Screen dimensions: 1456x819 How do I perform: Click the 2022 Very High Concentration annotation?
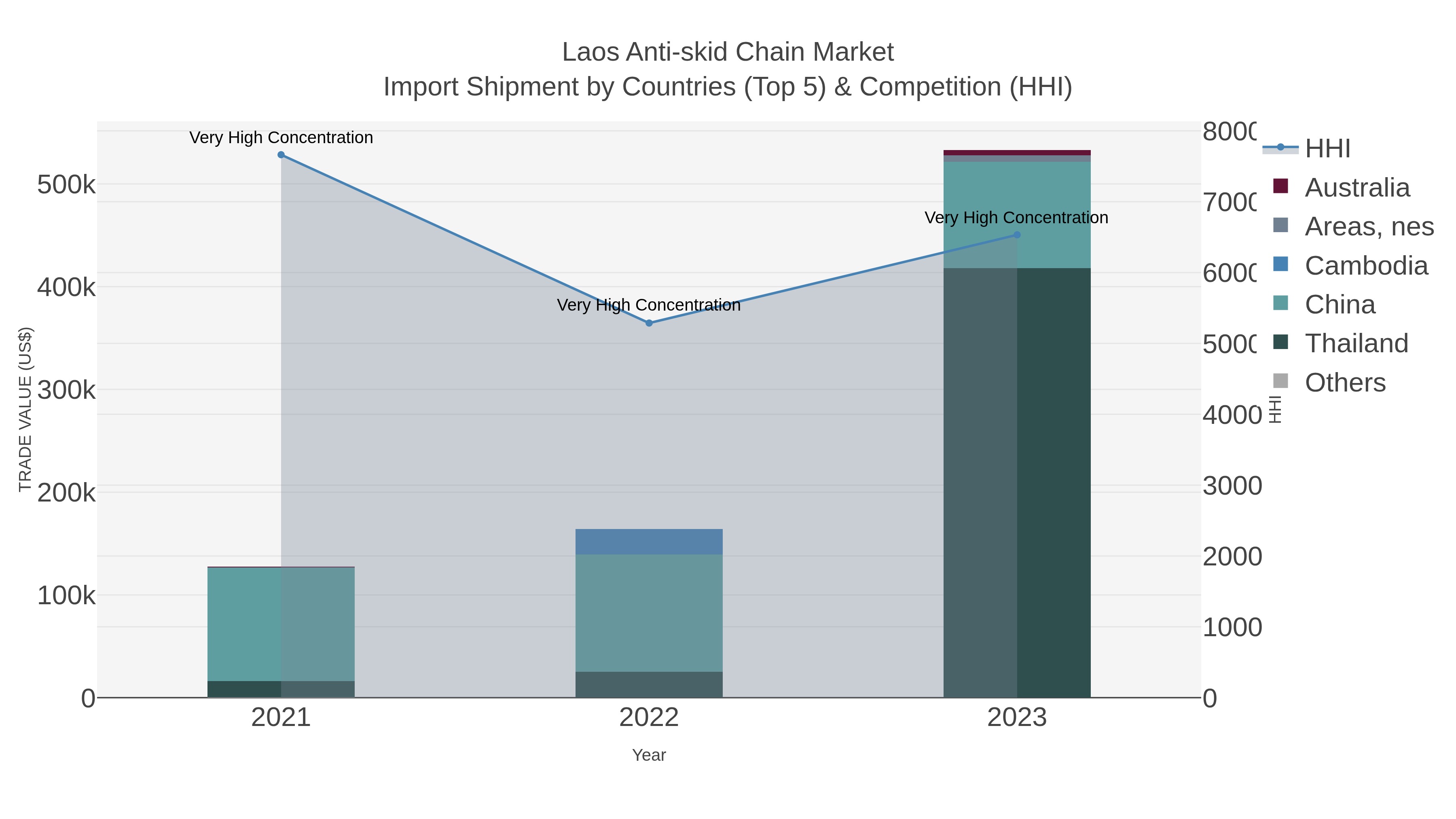coord(649,305)
